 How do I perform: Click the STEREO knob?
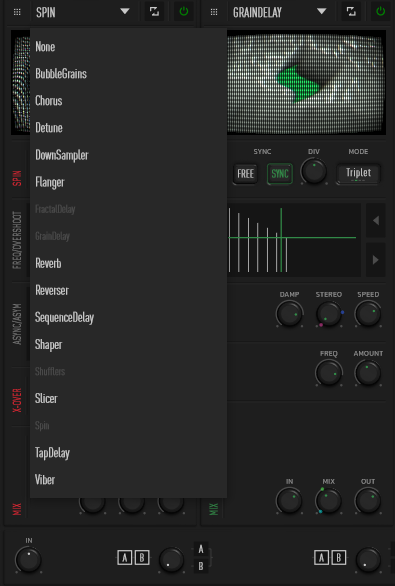[329, 314]
